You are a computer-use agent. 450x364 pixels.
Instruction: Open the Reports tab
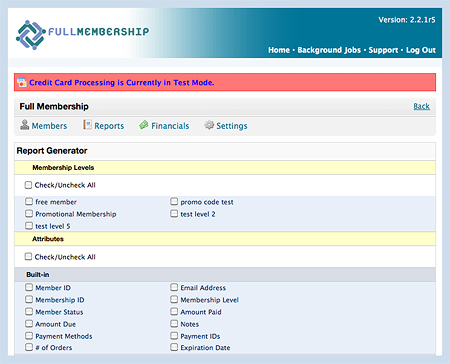109,126
